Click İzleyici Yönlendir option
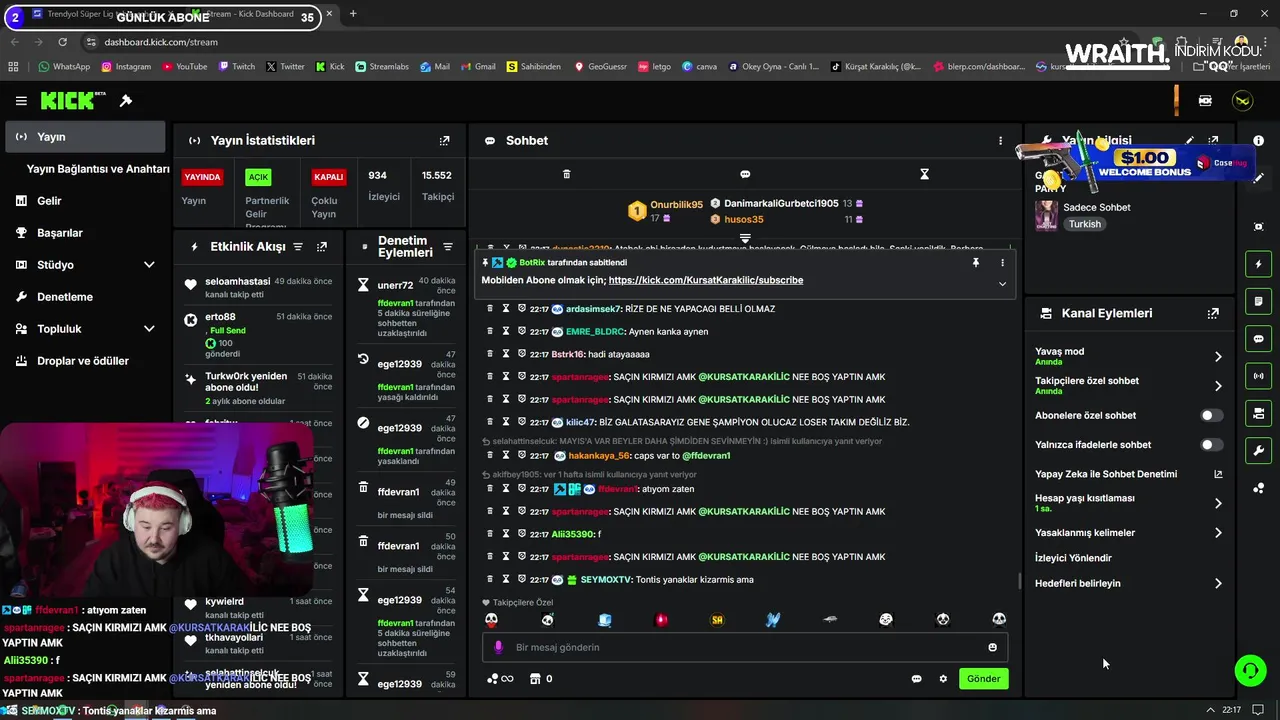The image size is (1280, 720). coord(1073,558)
